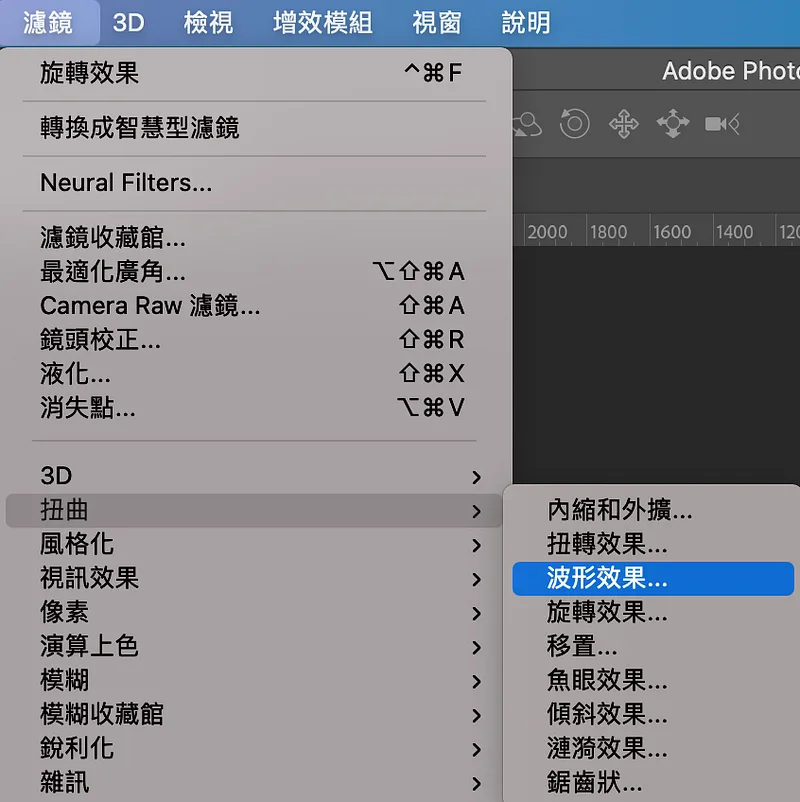Expand the 演算上色 submenu
Viewport: 800px width, 802px height.
point(254,647)
